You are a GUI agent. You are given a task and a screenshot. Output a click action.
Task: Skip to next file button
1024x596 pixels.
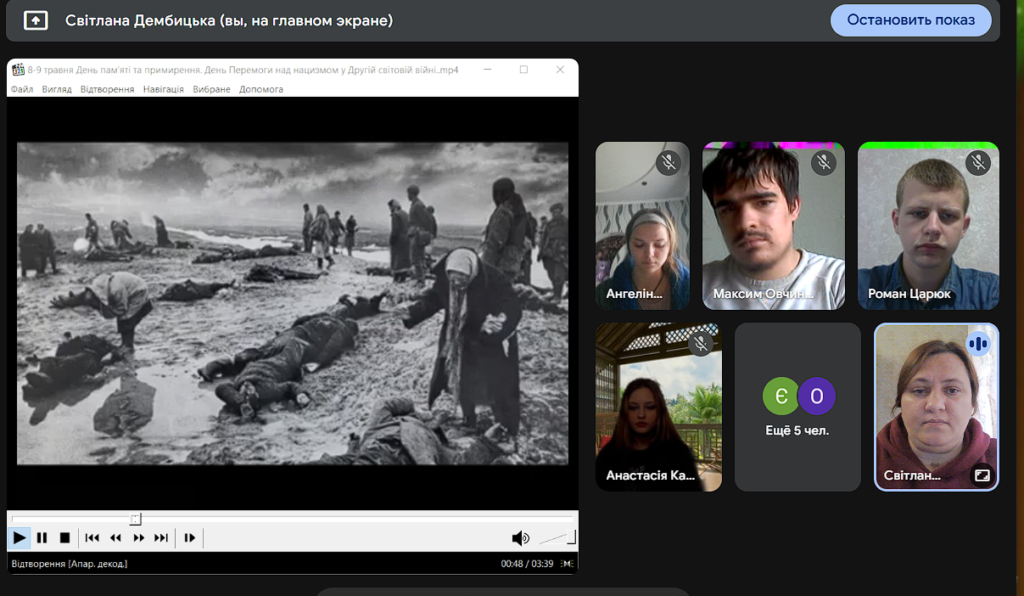coord(161,538)
